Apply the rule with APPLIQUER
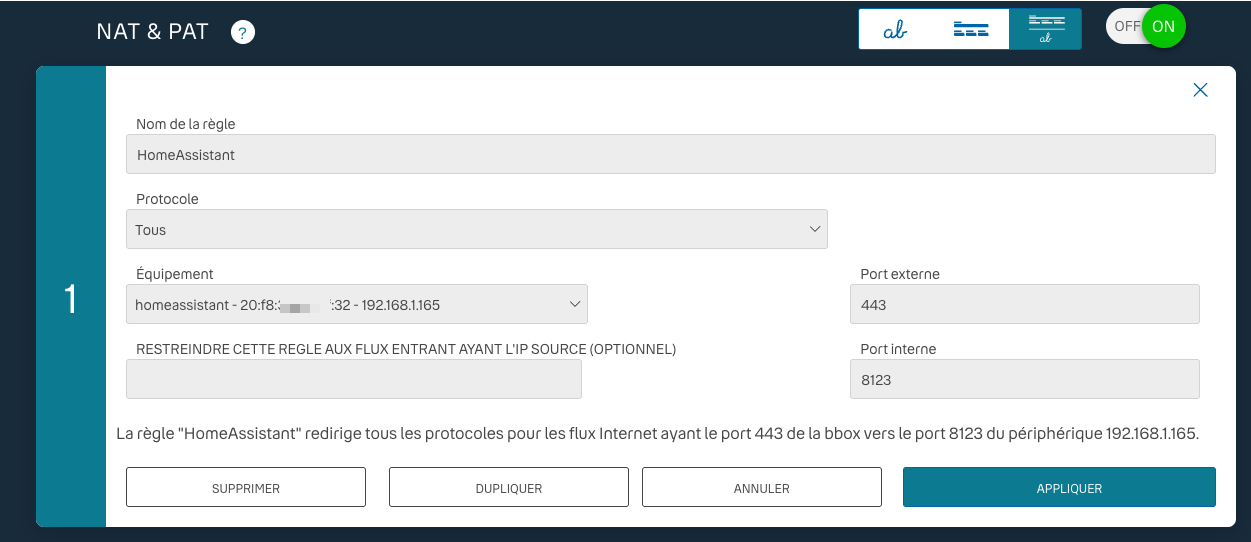This screenshot has height=542, width=1251. [x=1059, y=488]
